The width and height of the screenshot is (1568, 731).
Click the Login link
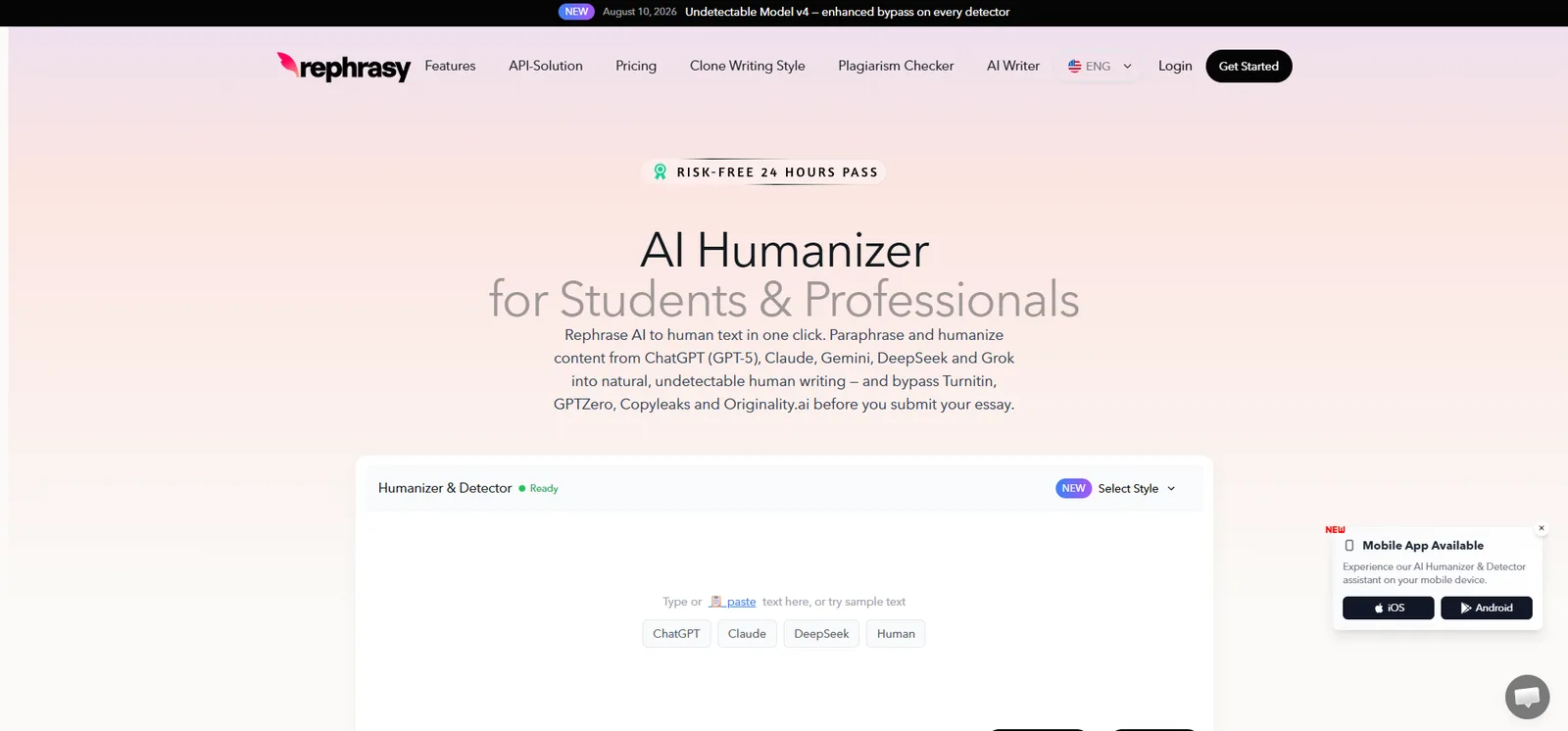click(x=1175, y=66)
